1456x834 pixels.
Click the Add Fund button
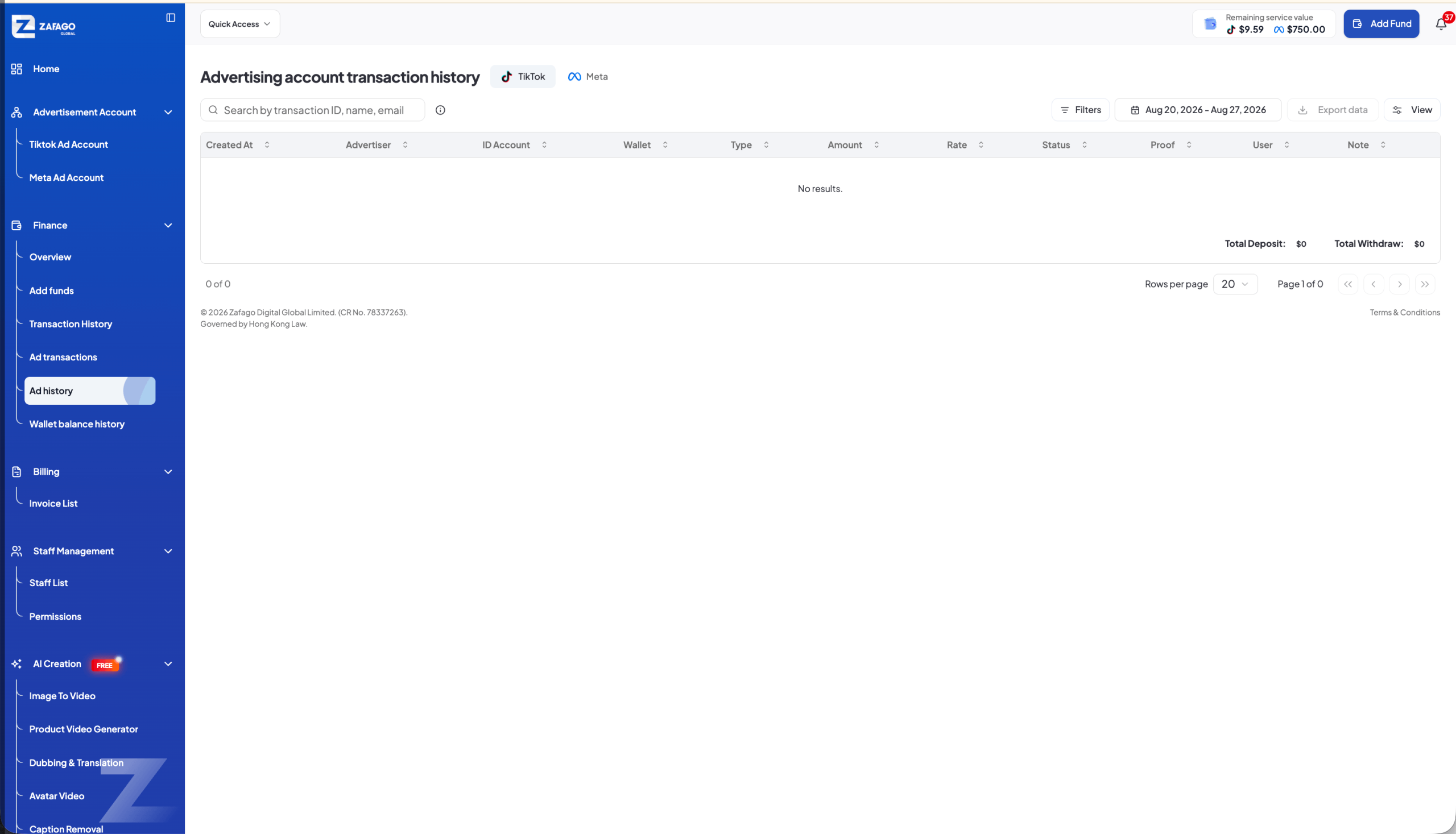pos(1381,24)
